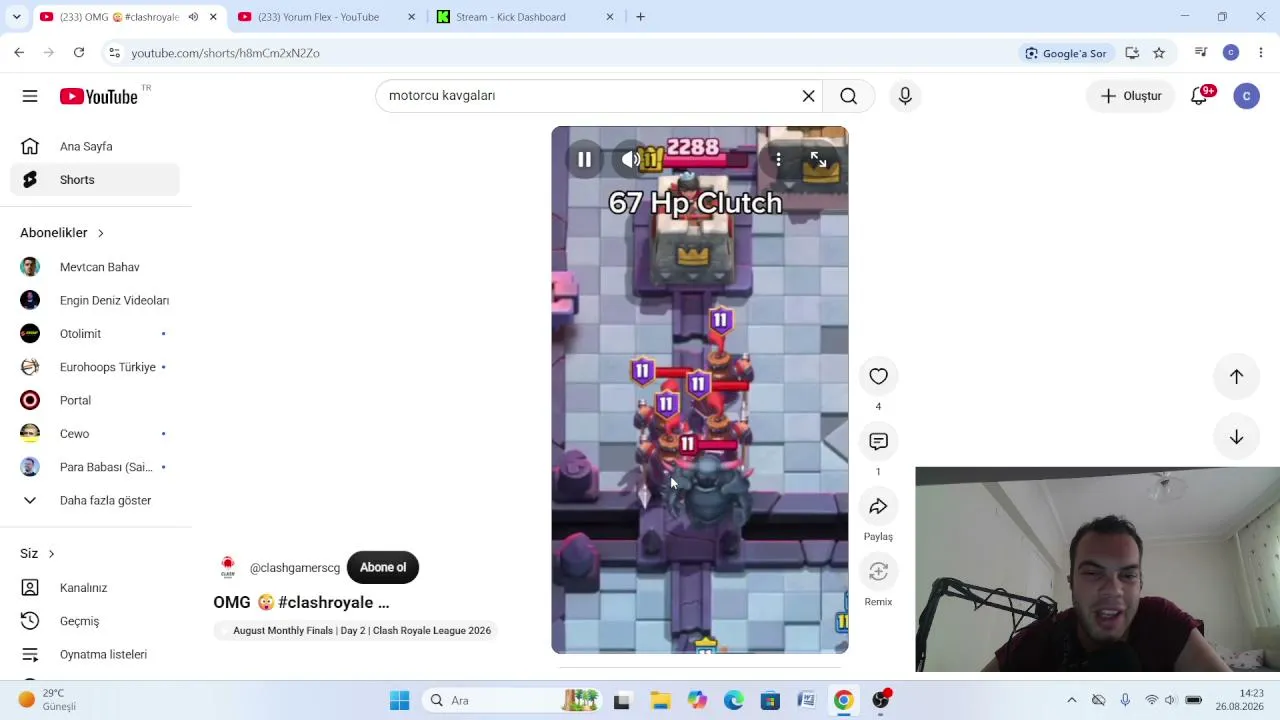Mute the OMG clashroyale tab audio
The image size is (1280, 720).
[x=193, y=17]
